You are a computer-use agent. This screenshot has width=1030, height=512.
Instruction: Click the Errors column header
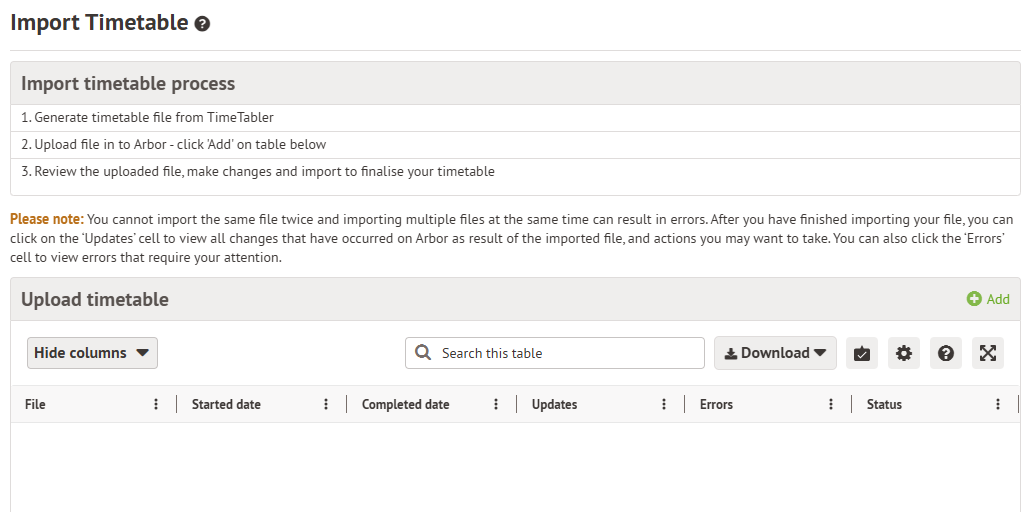pyautogui.click(x=716, y=405)
